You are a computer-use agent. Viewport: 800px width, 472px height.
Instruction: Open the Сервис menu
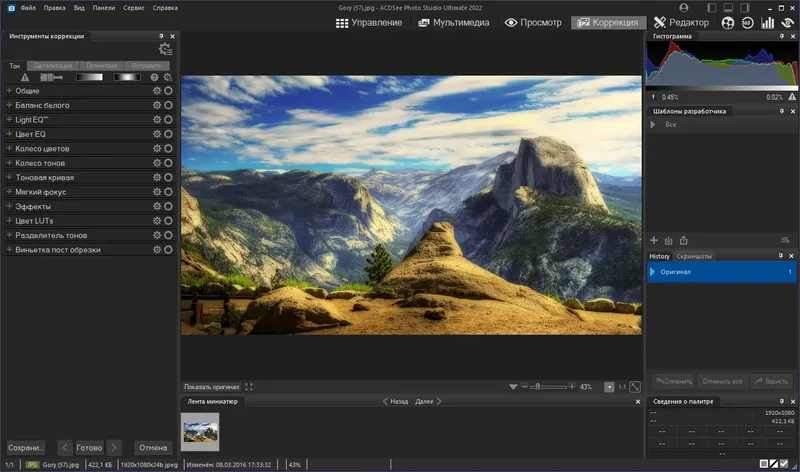point(133,6)
